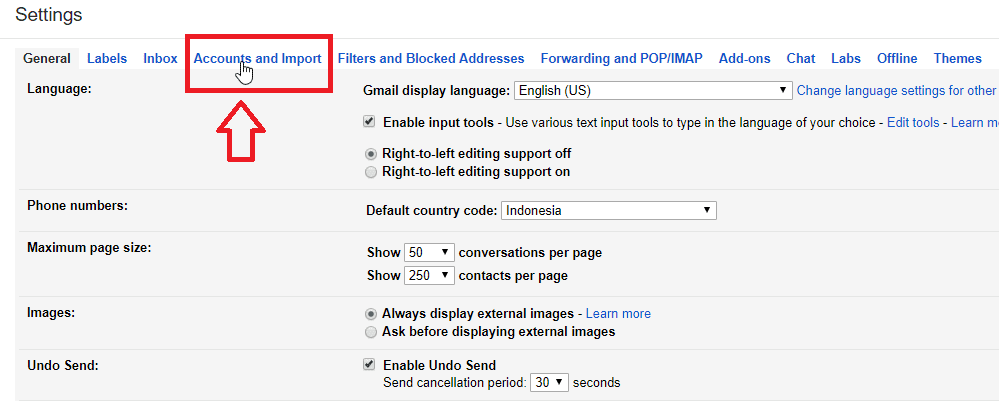This screenshot has width=999, height=401.
Task: Open Default country code dropdown
Action: pos(609,210)
